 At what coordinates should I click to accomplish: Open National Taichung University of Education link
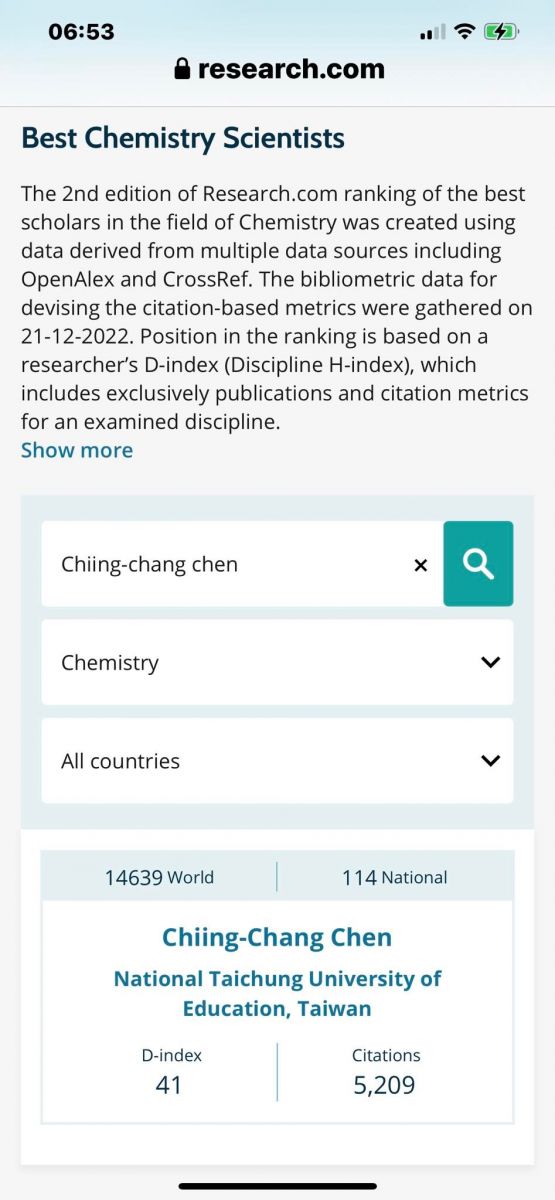point(277,993)
